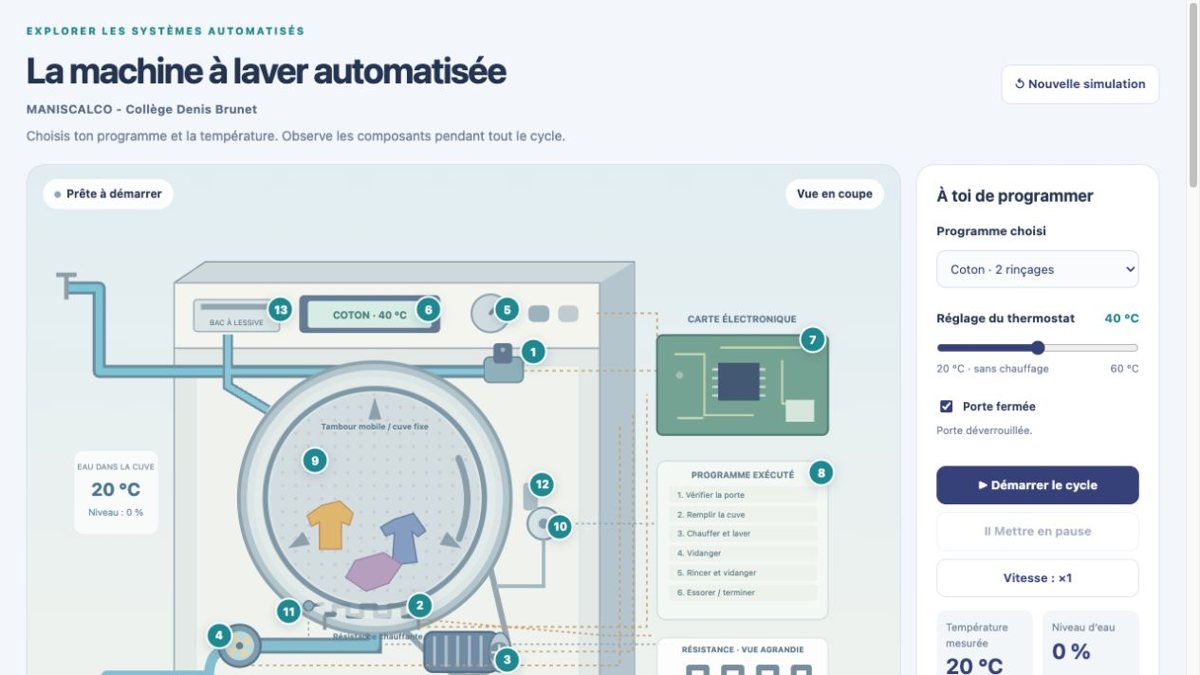The image size is (1200, 675).
Task: Click step 3. Chauffer et laver
Action: (x=743, y=534)
